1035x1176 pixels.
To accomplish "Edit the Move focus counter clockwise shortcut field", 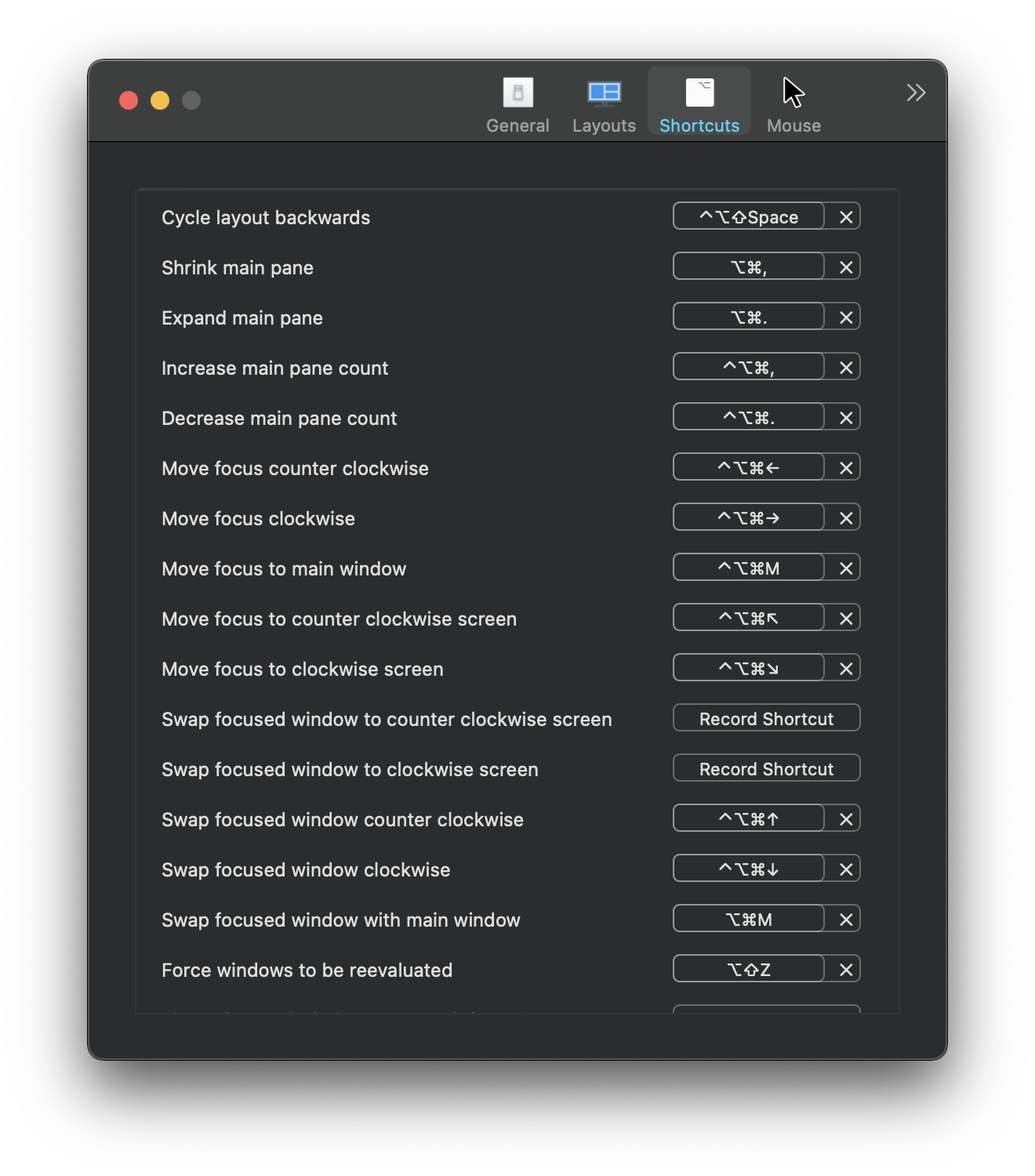I will pos(748,468).
